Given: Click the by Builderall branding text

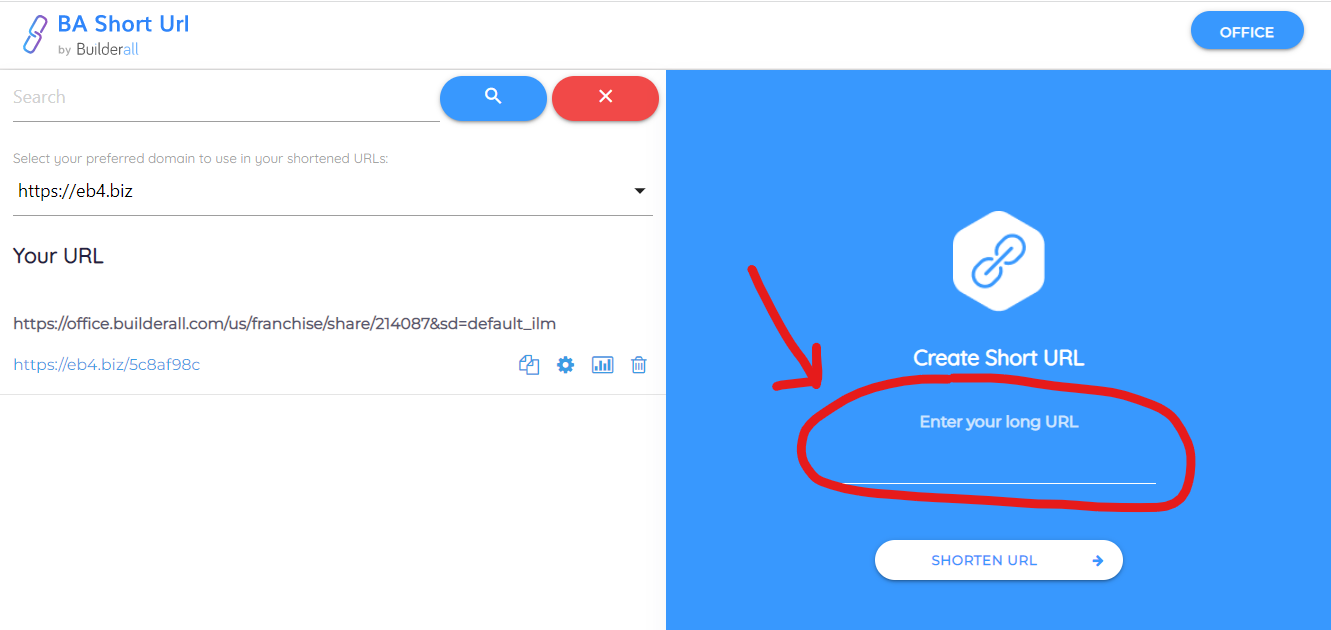Looking at the screenshot, I should pos(98,49).
